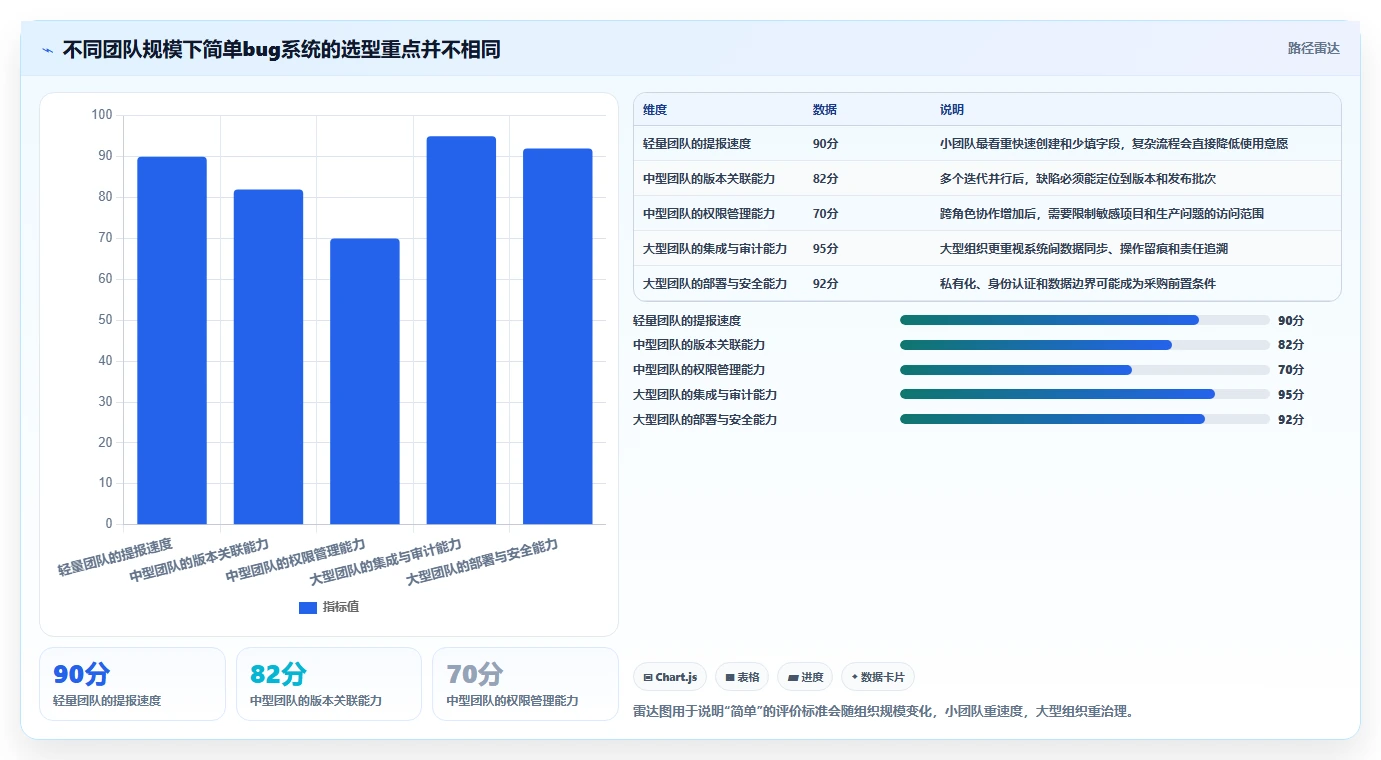The height and width of the screenshot is (760, 1381).
Task: Click 中型团队的权限管理能力 in the table
Action: point(709,214)
